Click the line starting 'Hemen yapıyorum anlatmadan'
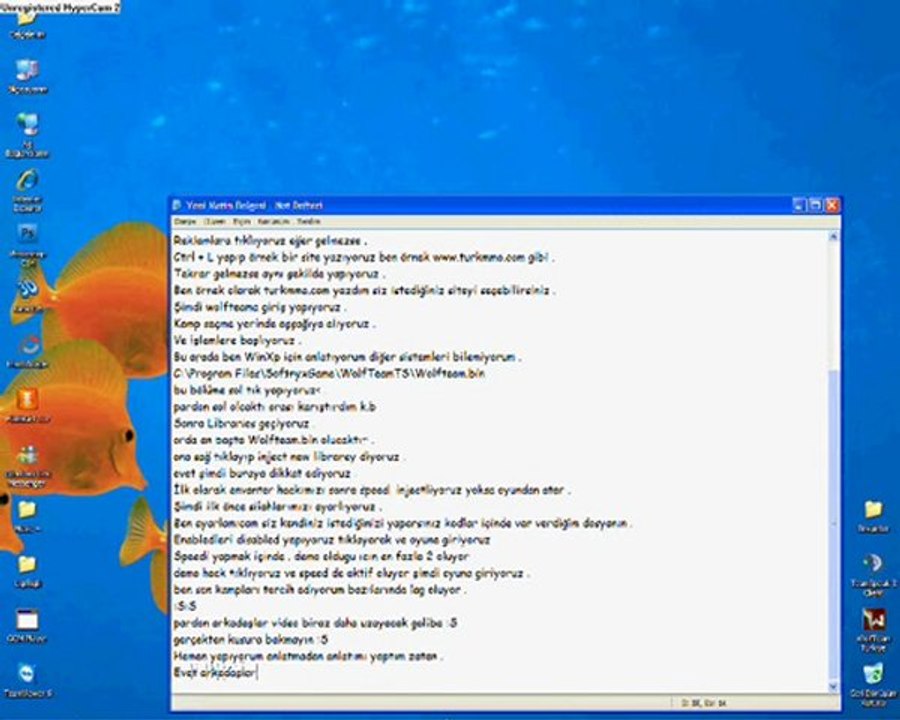 point(308,656)
